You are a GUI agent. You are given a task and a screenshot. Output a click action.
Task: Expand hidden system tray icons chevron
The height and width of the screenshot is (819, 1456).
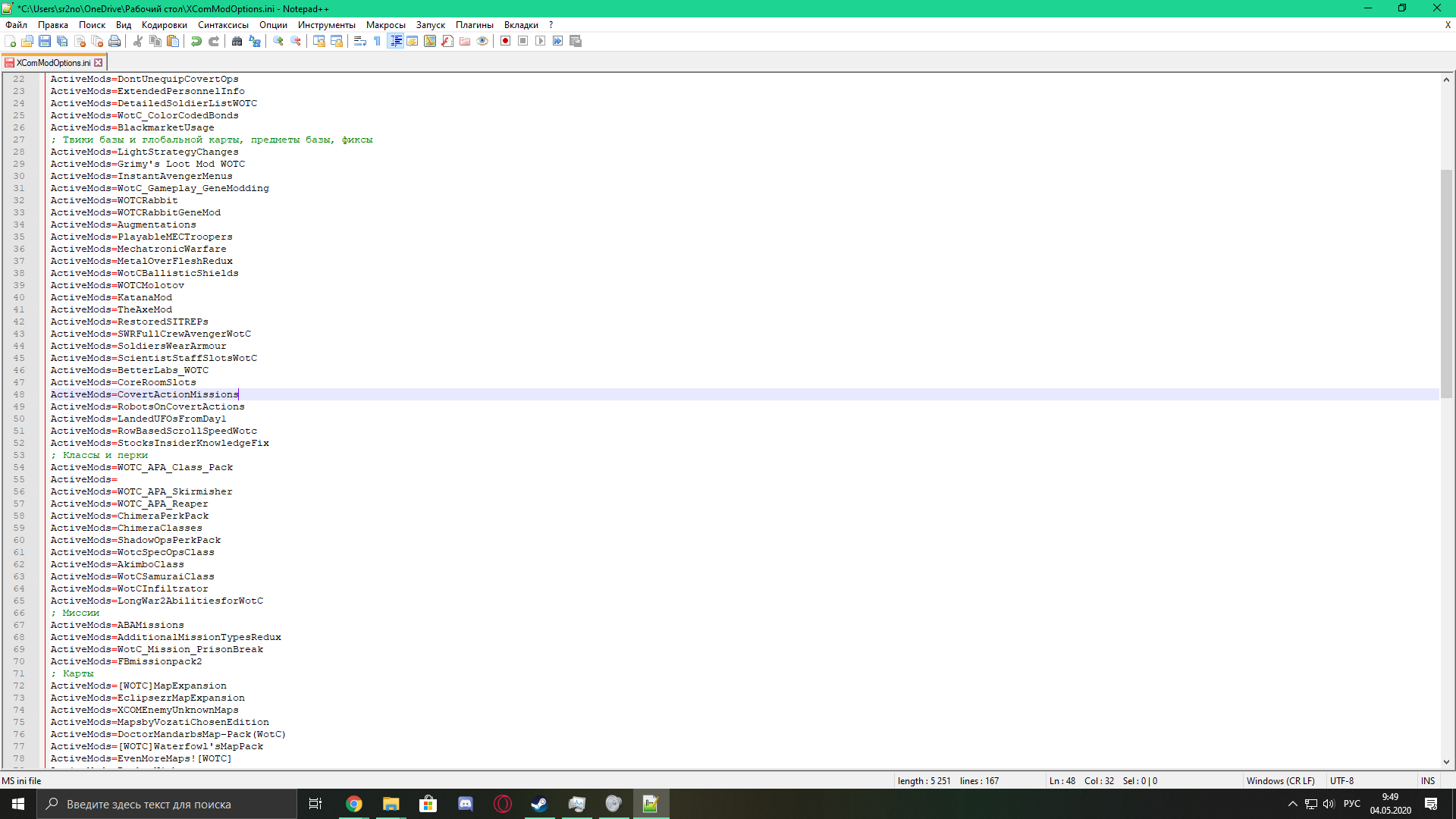point(1293,804)
